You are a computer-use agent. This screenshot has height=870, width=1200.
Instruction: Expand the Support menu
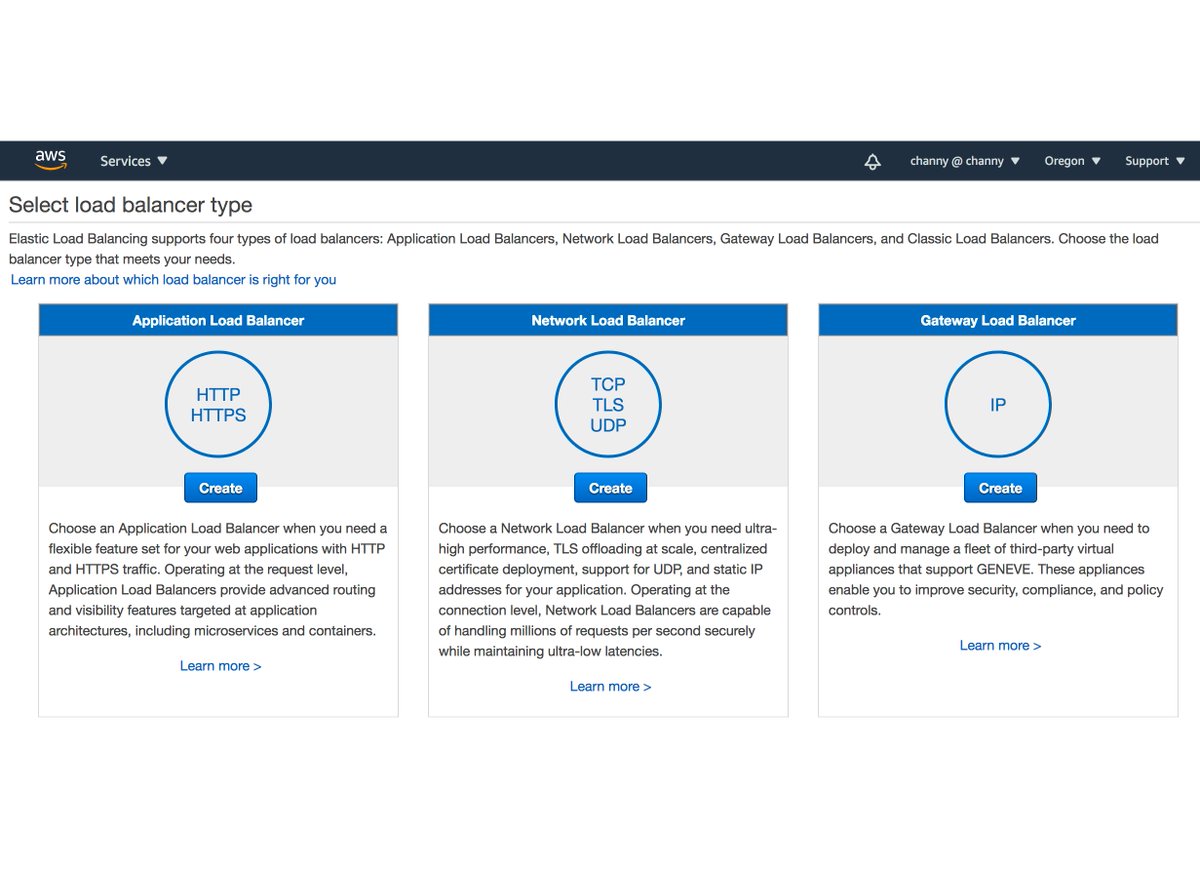[1155, 161]
